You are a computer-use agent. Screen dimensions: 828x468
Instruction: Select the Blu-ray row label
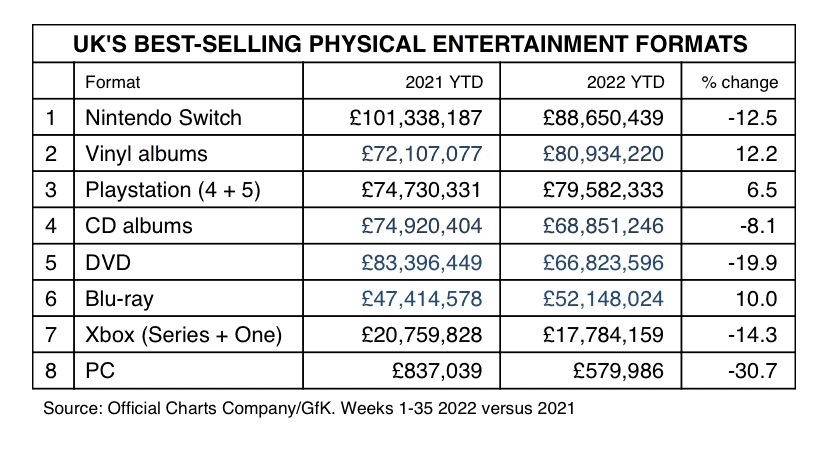coord(119,299)
